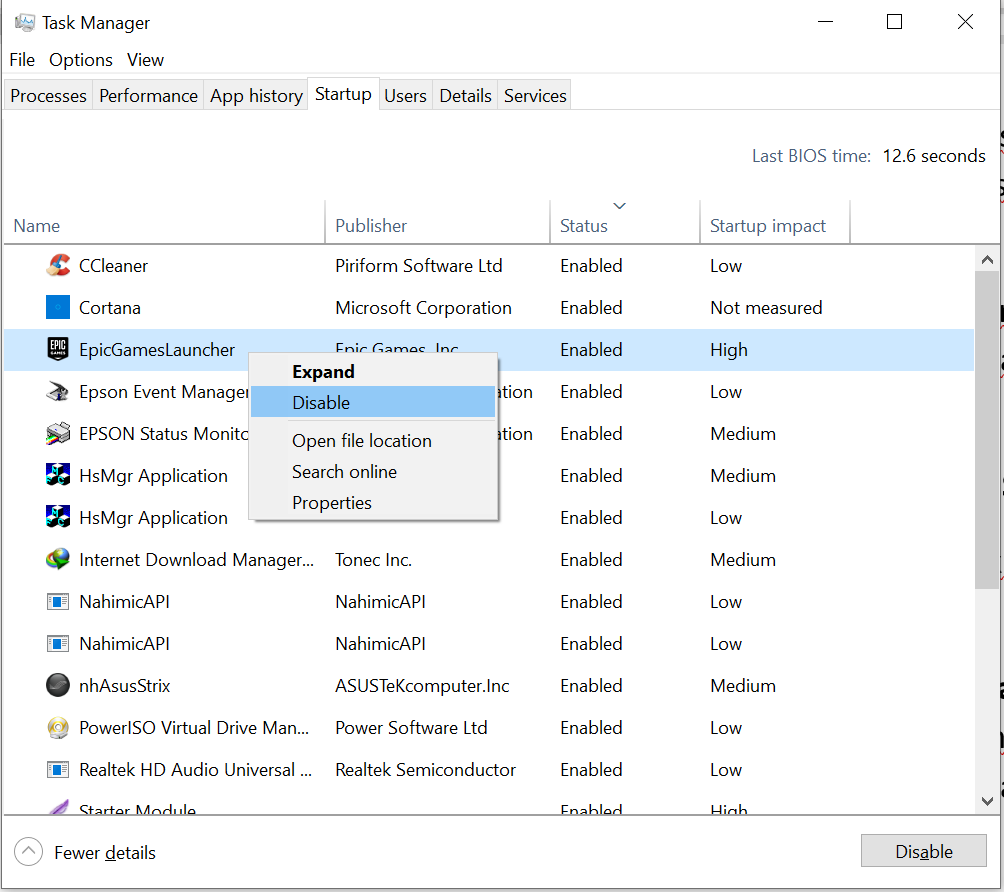Select the Internet Download Manager entry
This screenshot has height=892, width=1004.
click(x=197, y=559)
